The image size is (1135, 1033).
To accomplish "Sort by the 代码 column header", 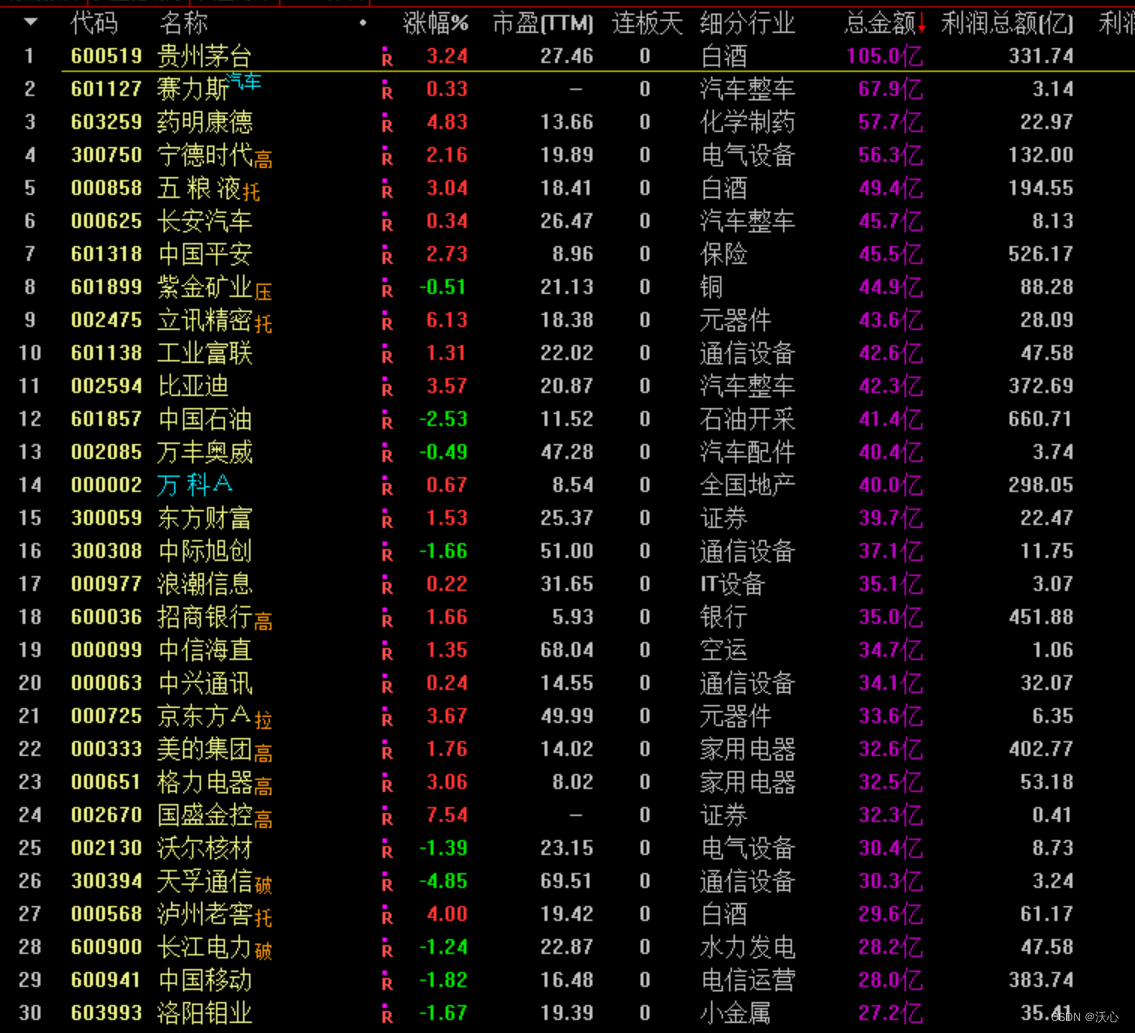I will (x=94, y=24).
